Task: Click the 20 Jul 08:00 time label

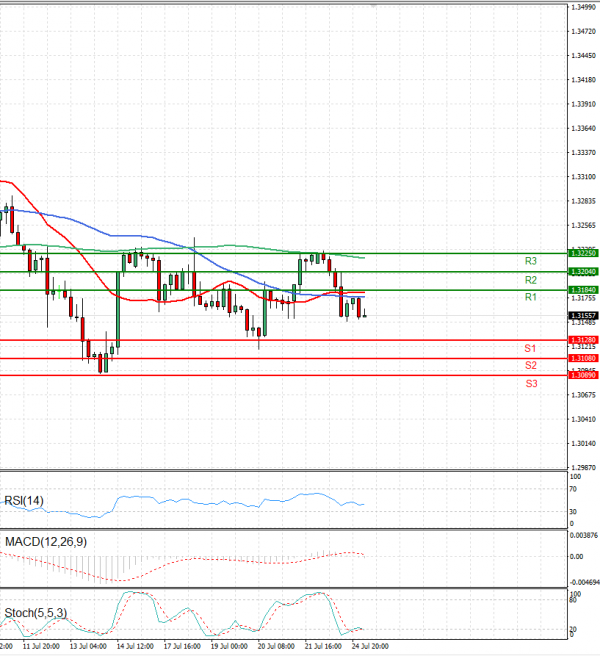Action: tap(276, 646)
